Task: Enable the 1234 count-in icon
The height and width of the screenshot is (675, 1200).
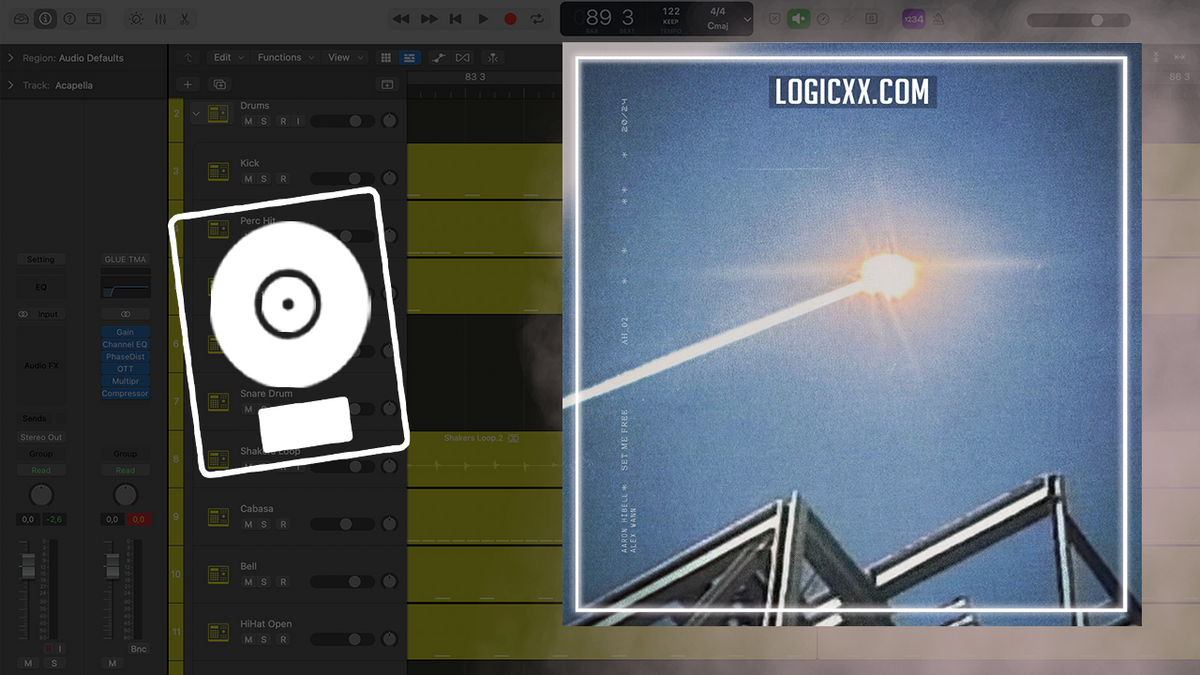Action: (913, 18)
